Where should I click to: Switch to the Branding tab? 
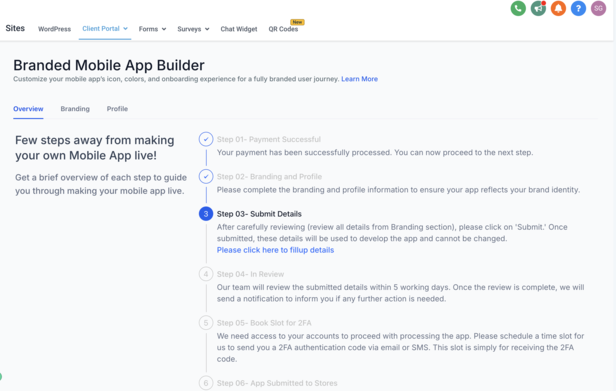click(x=75, y=109)
